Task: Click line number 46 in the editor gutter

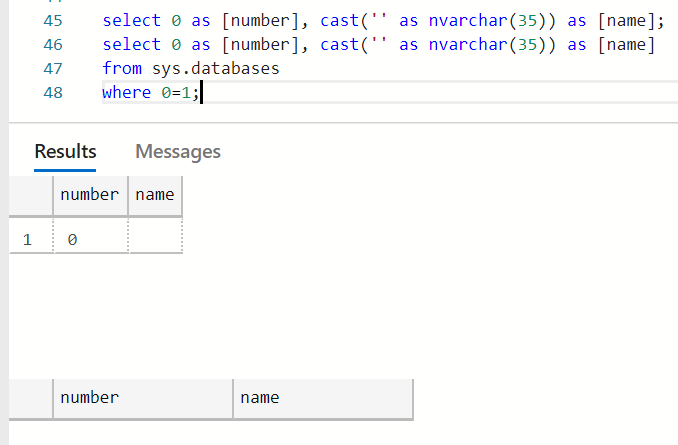Action: [x=53, y=45]
